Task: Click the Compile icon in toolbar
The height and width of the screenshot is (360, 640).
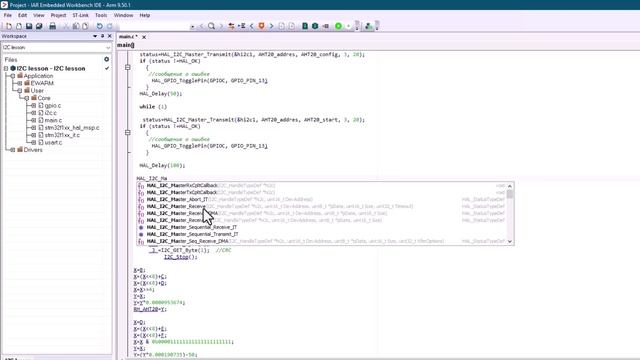Action: click(305, 26)
